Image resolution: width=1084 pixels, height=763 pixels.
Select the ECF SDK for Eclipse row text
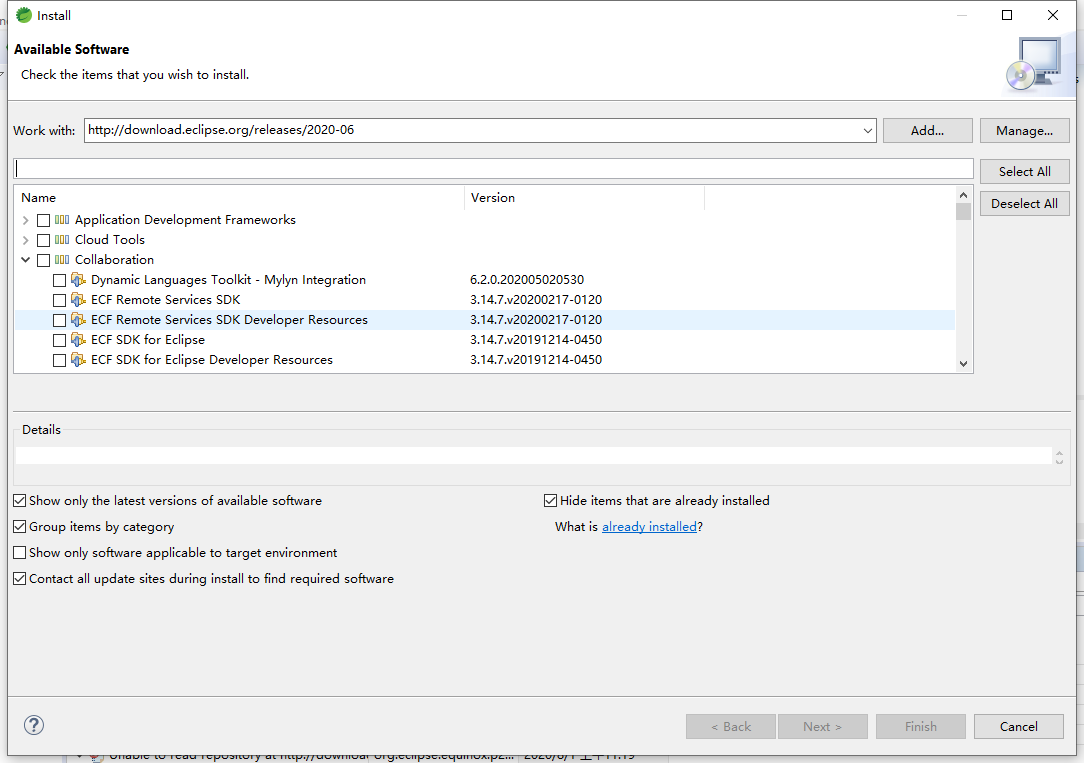(x=148, y=340)
